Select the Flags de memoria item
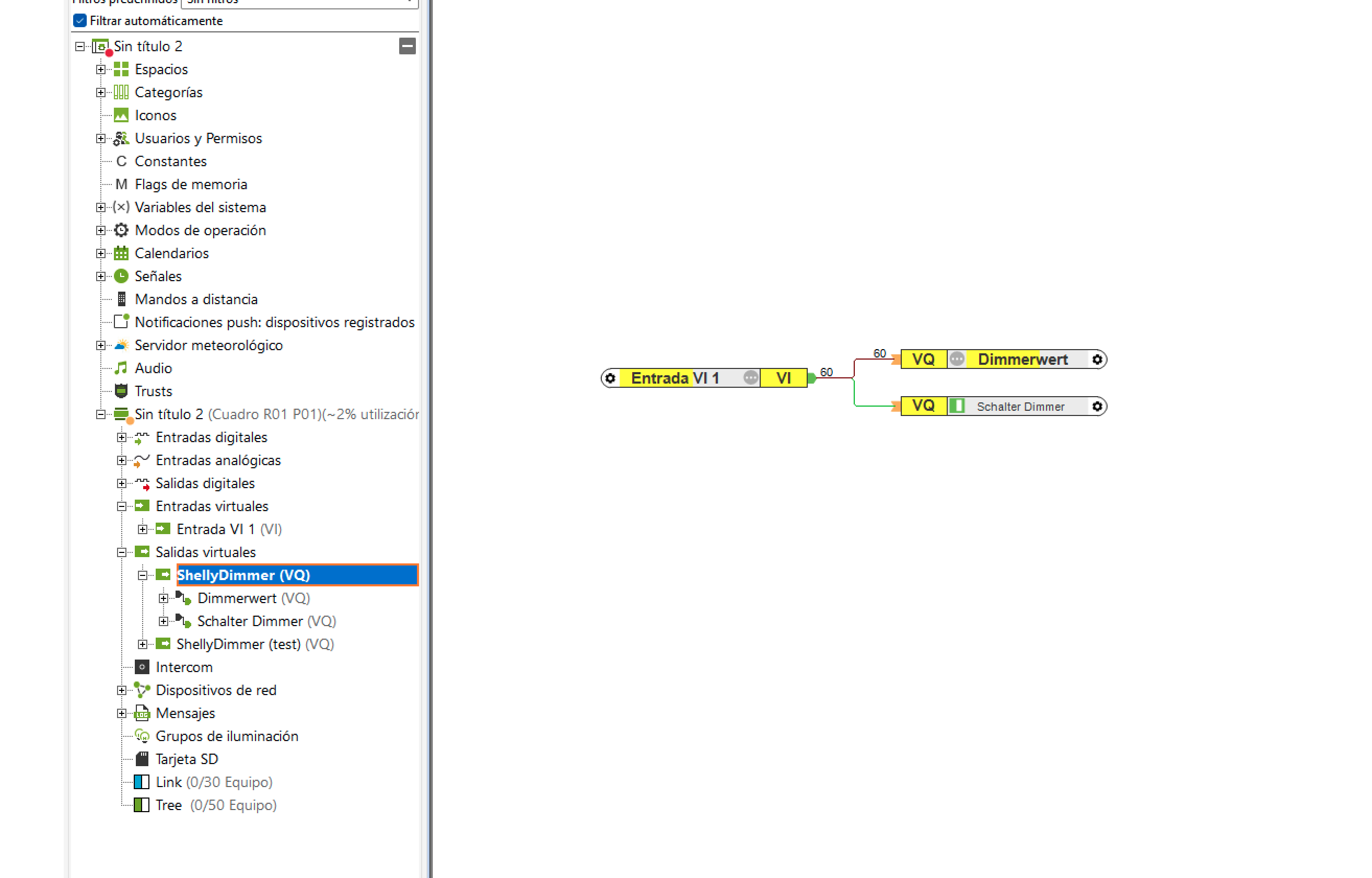This screenshot has width=1372, height=878. [191, 184]
